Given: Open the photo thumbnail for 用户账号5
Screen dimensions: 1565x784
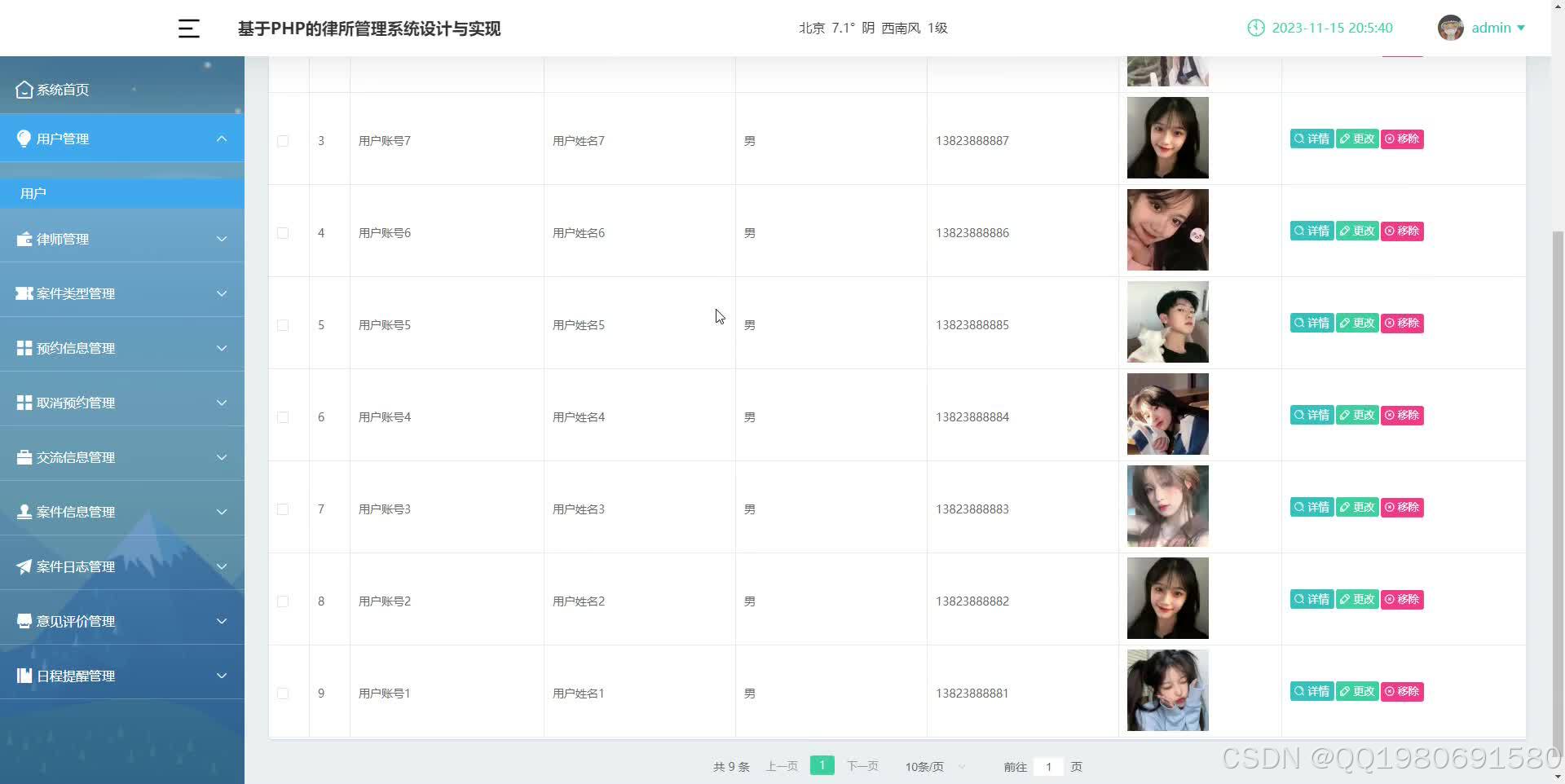Looking at the screenshot, I should (x=1168, y=322).
